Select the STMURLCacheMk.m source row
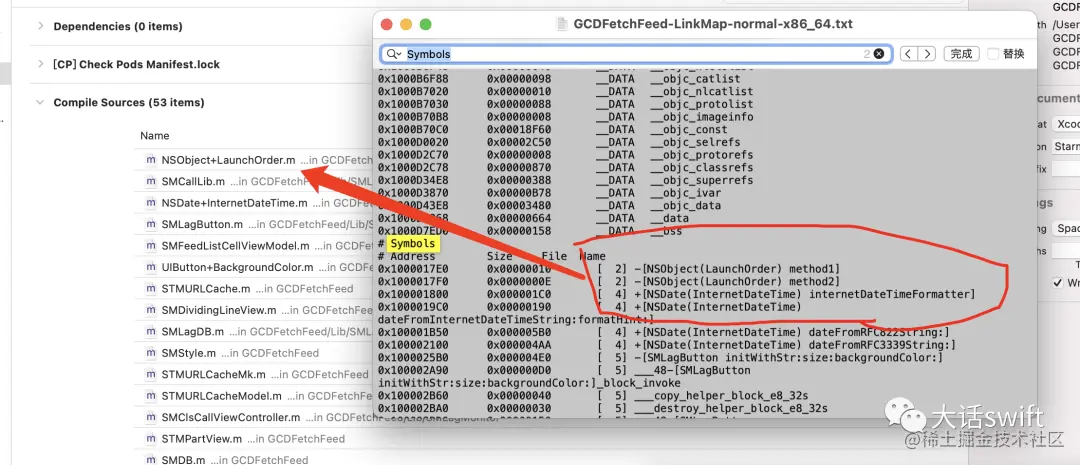The height and width of the screenshot is (465, 1080). point(253,374)
